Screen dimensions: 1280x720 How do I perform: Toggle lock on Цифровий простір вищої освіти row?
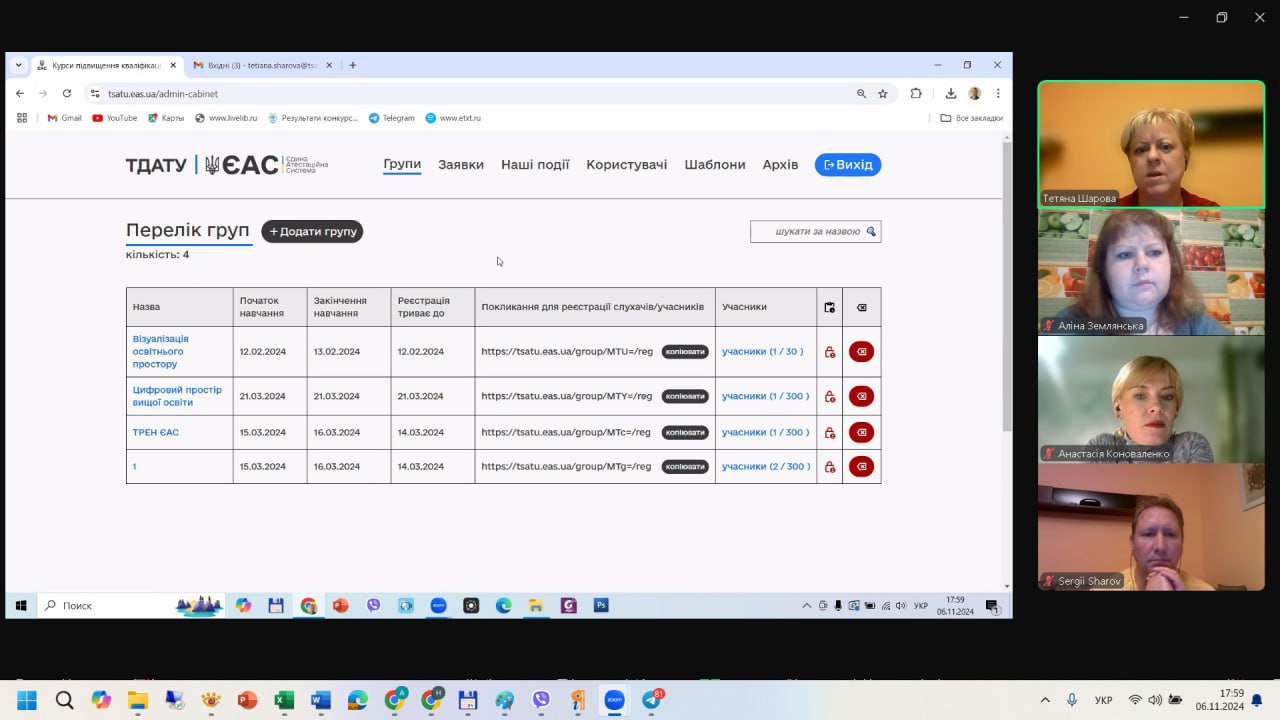tap(830, 397)
